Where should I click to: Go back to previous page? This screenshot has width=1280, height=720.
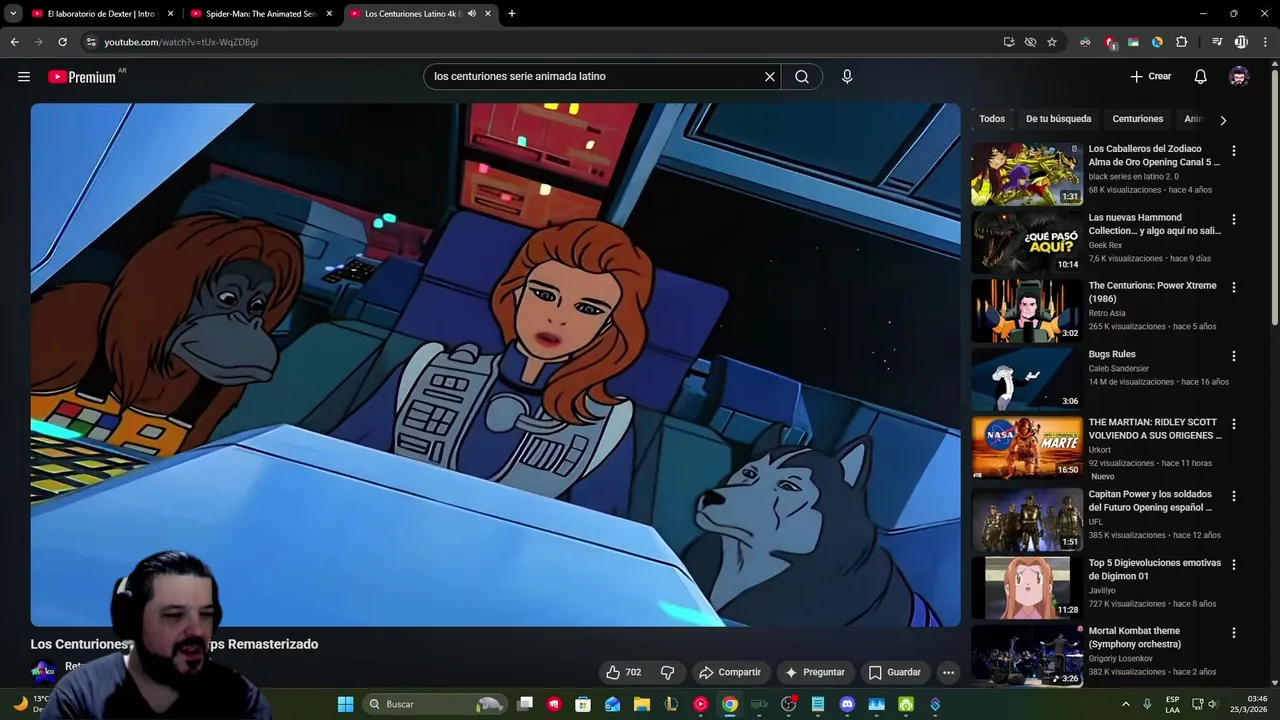click(x=15, y=42)
